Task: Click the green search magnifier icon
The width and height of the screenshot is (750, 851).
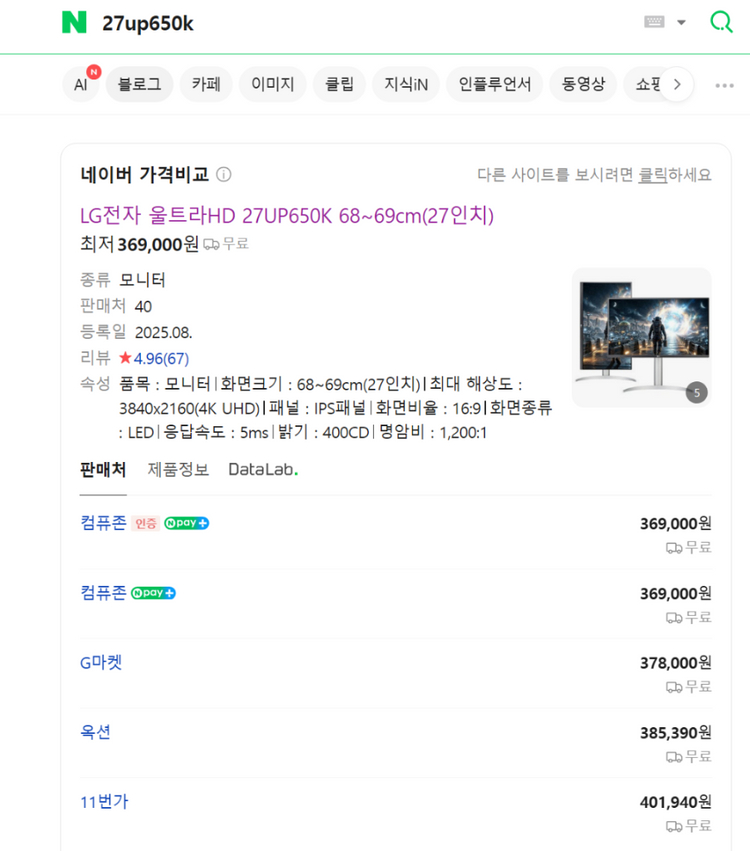Action: tap(721, 22)
